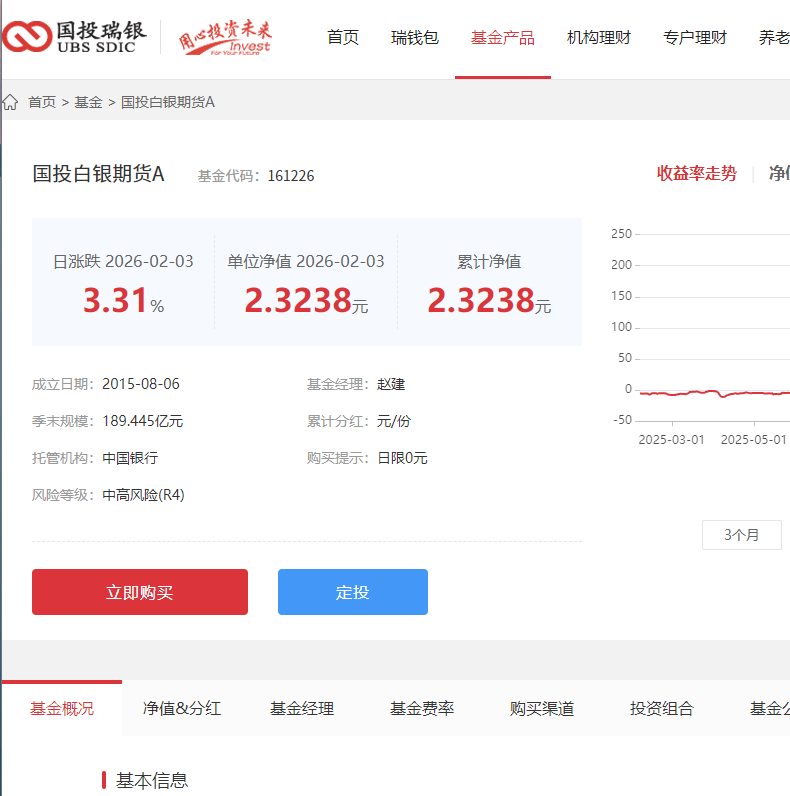790x796 pixels.
Task: Switch to the 收益率走势 chart tab
Action: click(x=696, y=173)
